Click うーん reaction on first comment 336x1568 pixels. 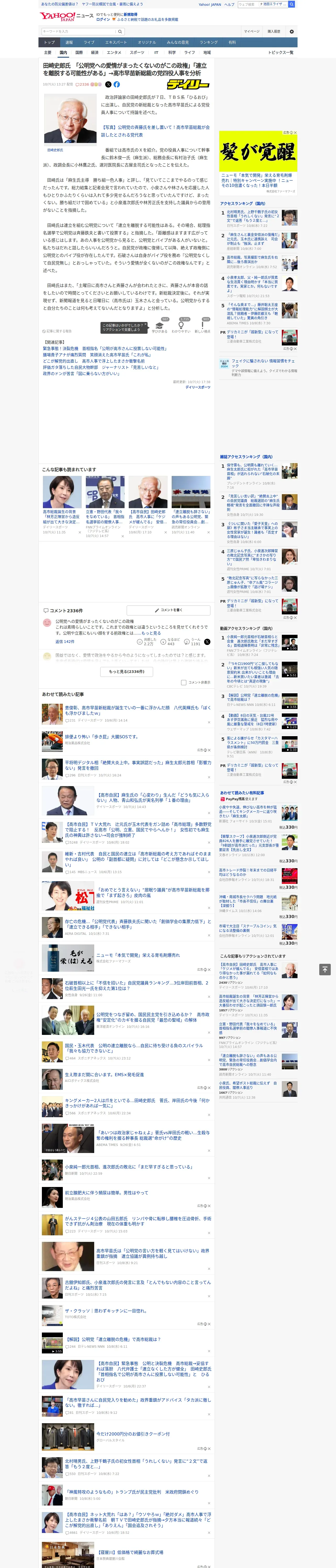click(x=193, y=642)
